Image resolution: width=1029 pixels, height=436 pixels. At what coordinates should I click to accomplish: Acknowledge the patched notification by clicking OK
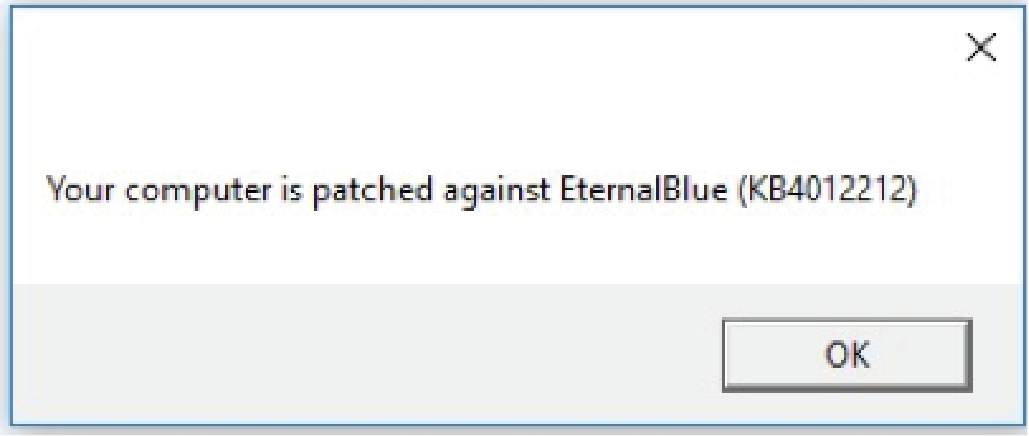[x=847, y=355]
